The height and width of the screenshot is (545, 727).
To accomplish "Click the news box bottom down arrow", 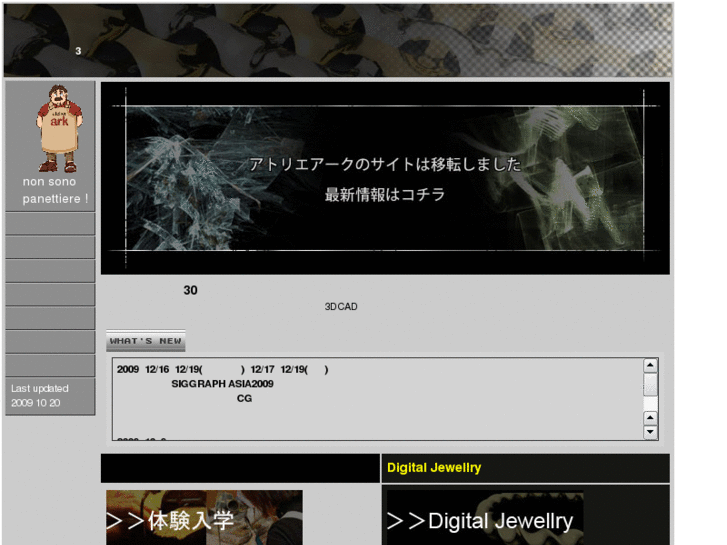I will (650, 432).
